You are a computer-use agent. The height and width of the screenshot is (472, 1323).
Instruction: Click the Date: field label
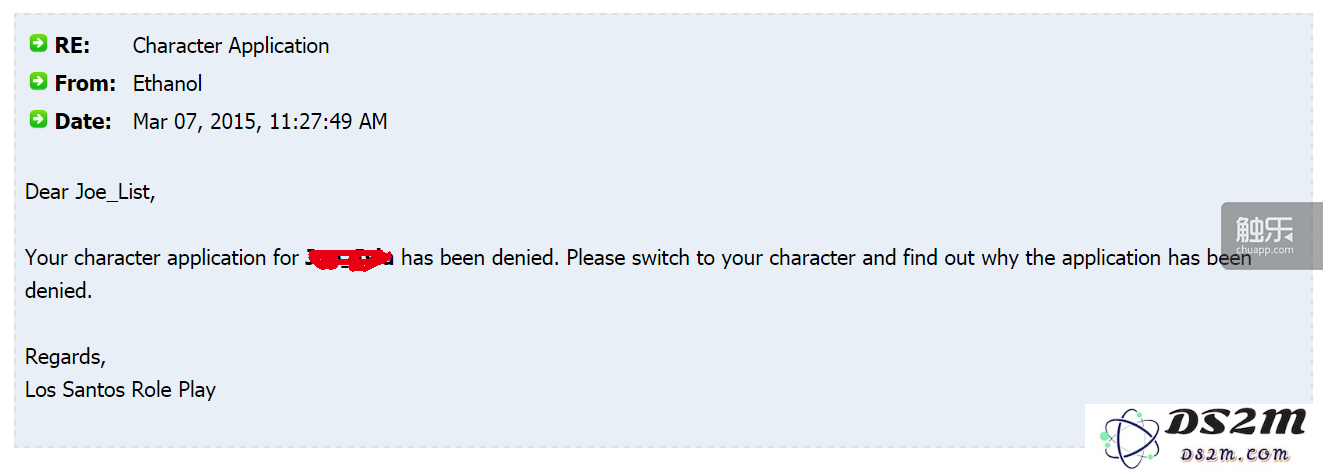pyautogui.click(x=83, y=122)
